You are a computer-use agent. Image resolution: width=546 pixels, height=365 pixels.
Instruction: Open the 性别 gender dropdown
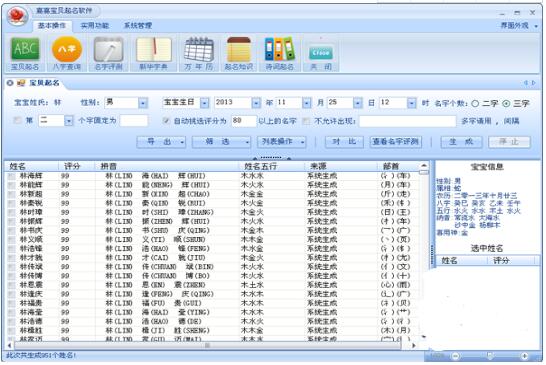(x=143, y=103)
